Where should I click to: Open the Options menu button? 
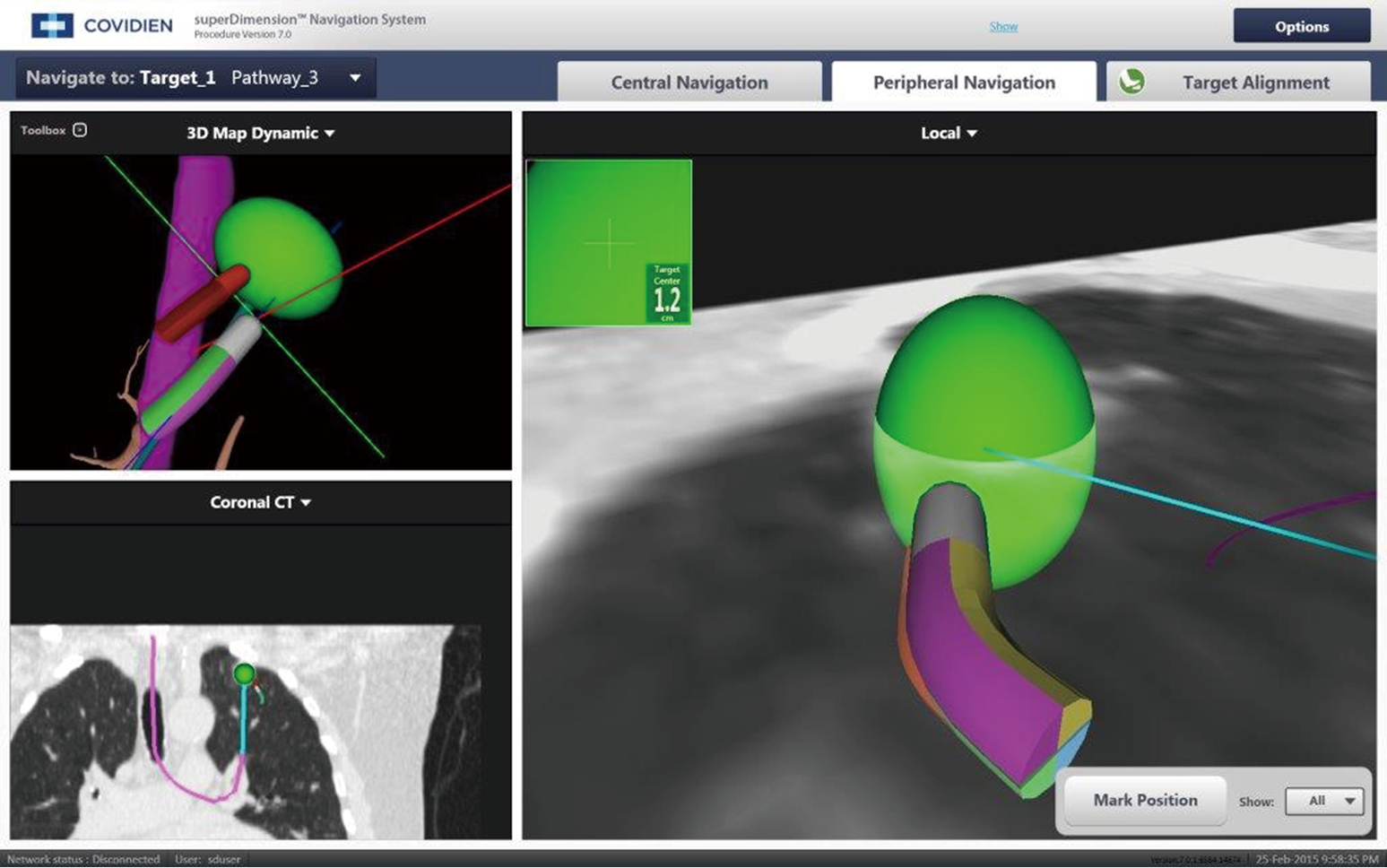1301,26
